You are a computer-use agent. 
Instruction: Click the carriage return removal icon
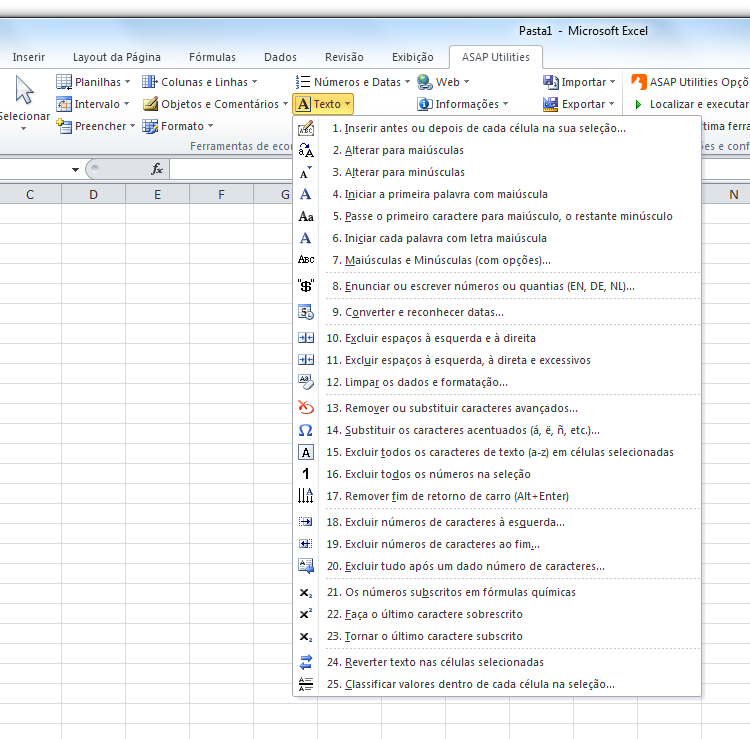pos(306,496)
